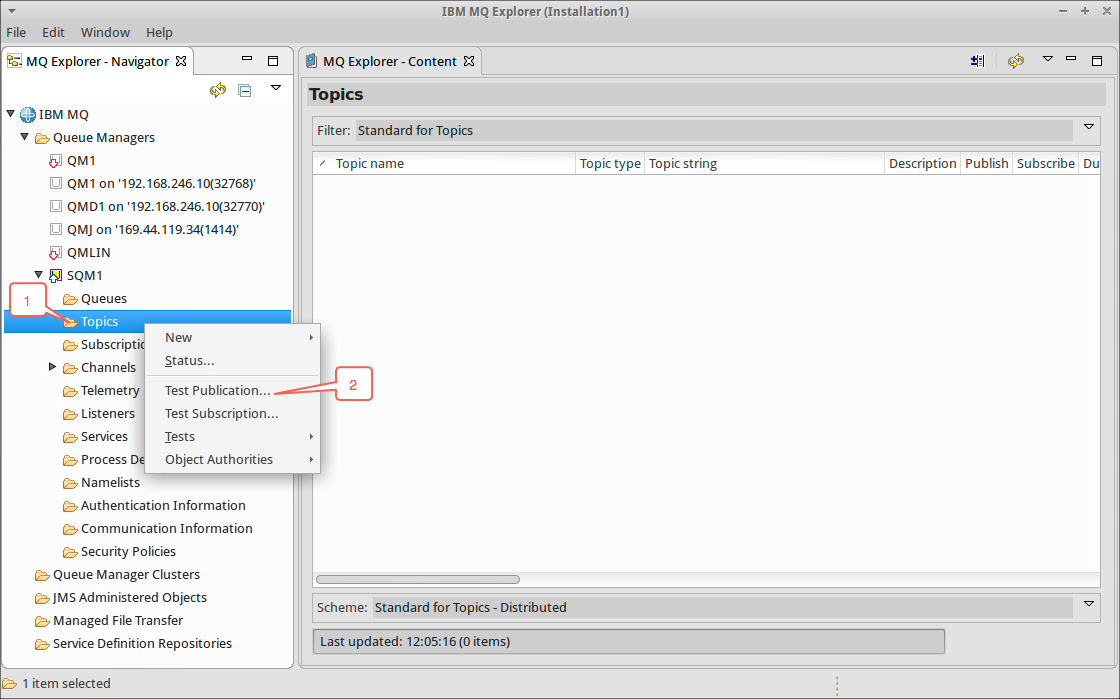
Task: Open the Navigator view menu dropdown
Action: 276,88
